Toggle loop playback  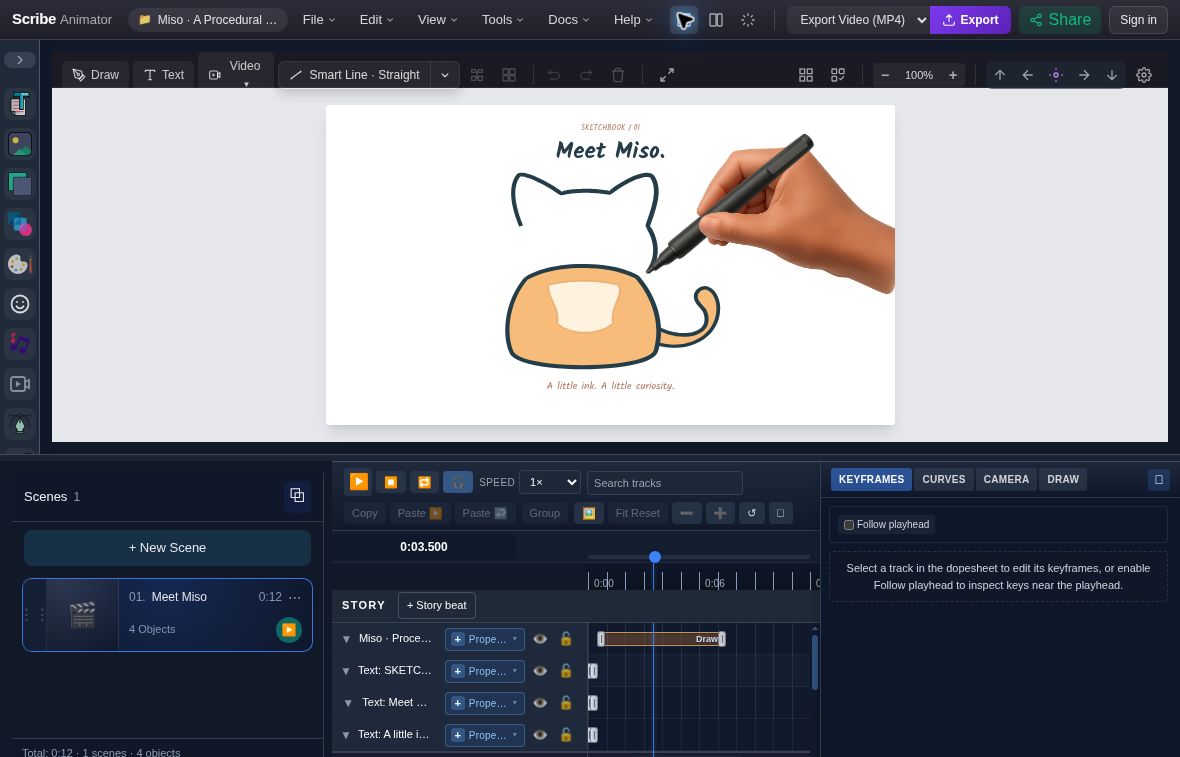click(424, 482)
